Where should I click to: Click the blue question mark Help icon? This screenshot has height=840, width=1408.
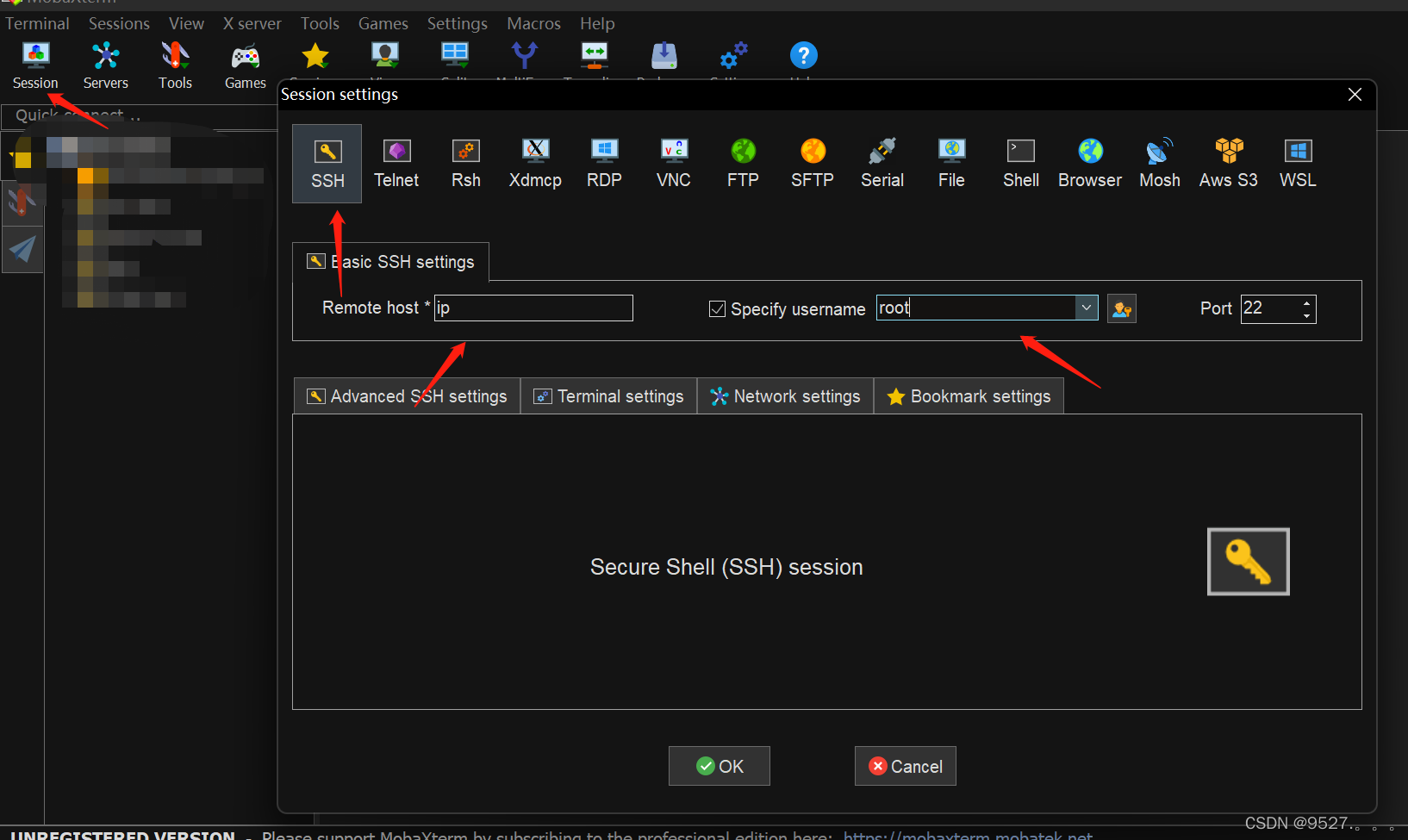pos(804,57)
